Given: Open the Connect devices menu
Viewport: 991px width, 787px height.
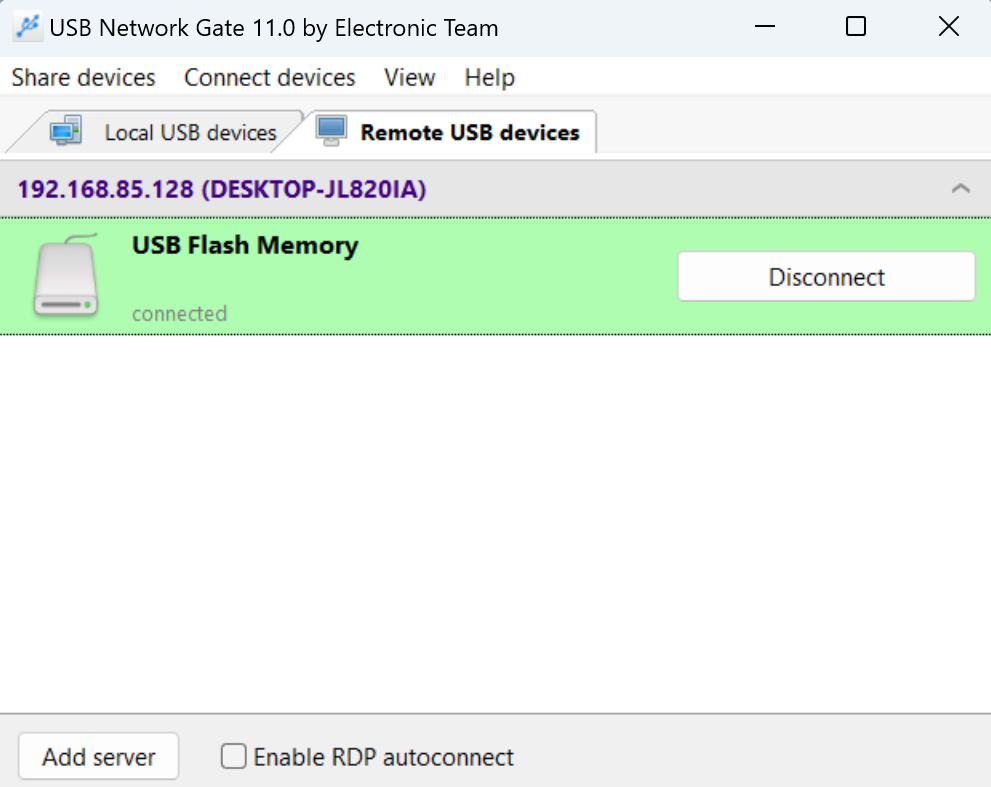Looking at the screenshot, I should click(269, 77).
